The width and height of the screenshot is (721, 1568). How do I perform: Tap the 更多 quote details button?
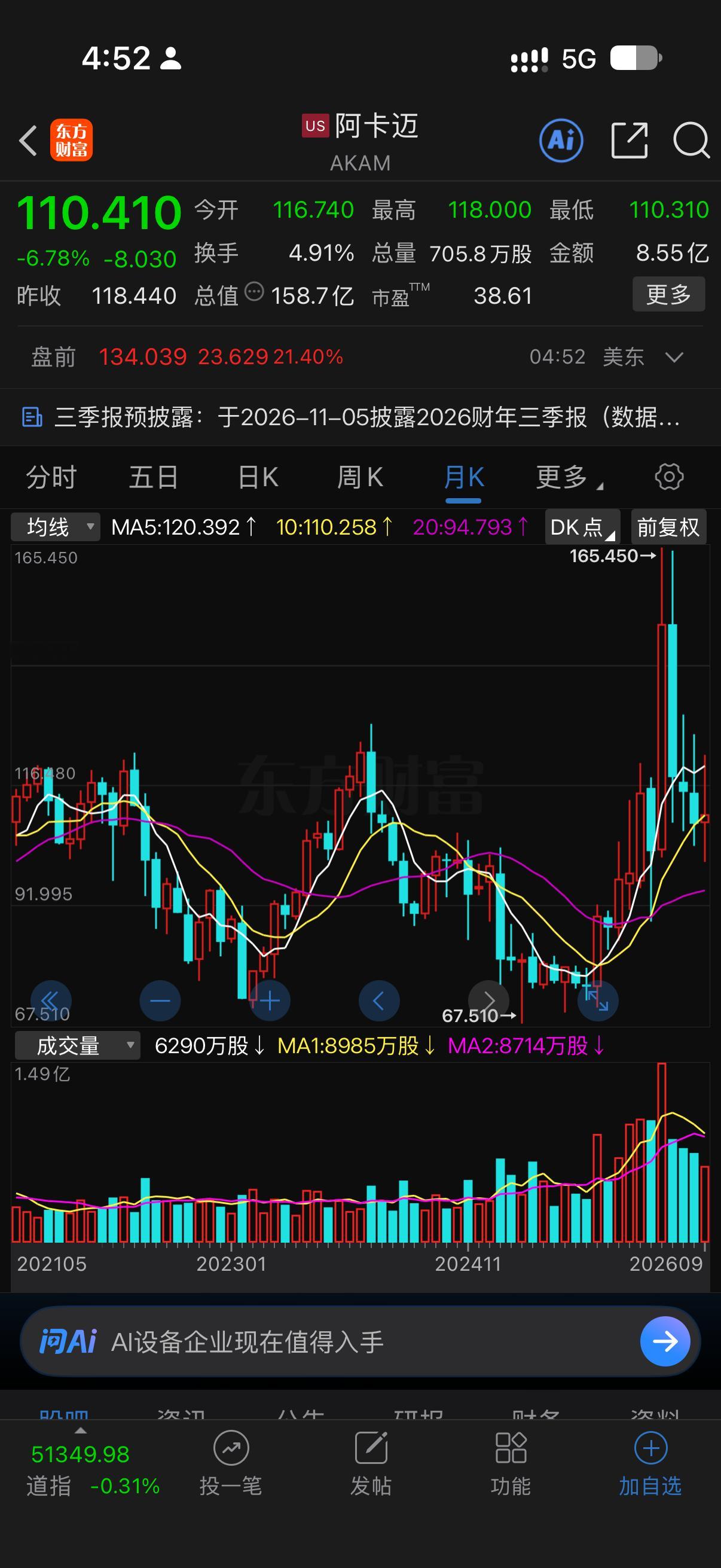click(x=668, y=295)
